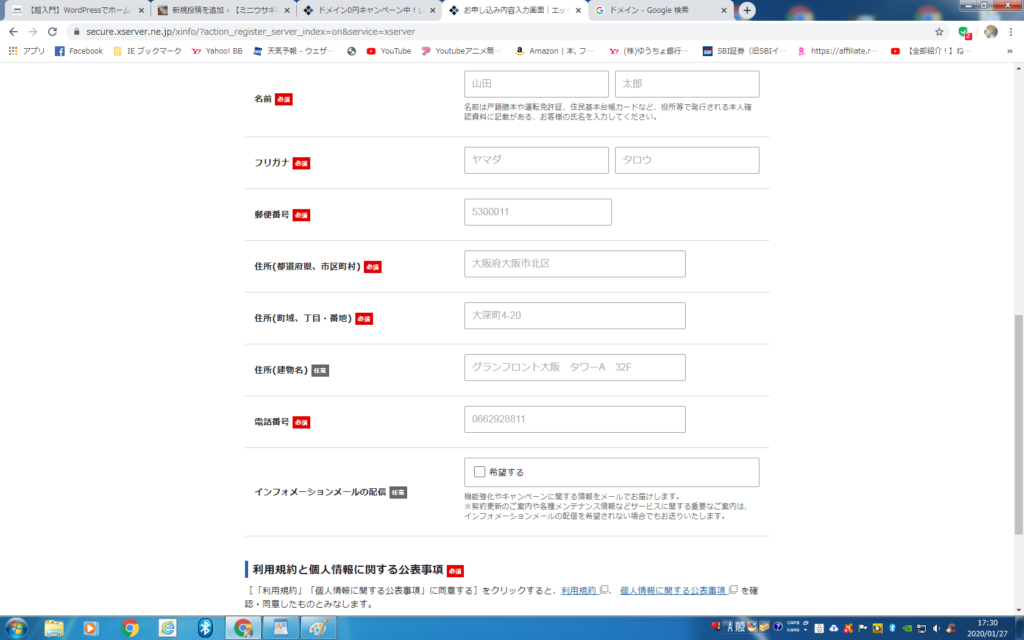Click the Facebook bookmark

click(79, 51)
